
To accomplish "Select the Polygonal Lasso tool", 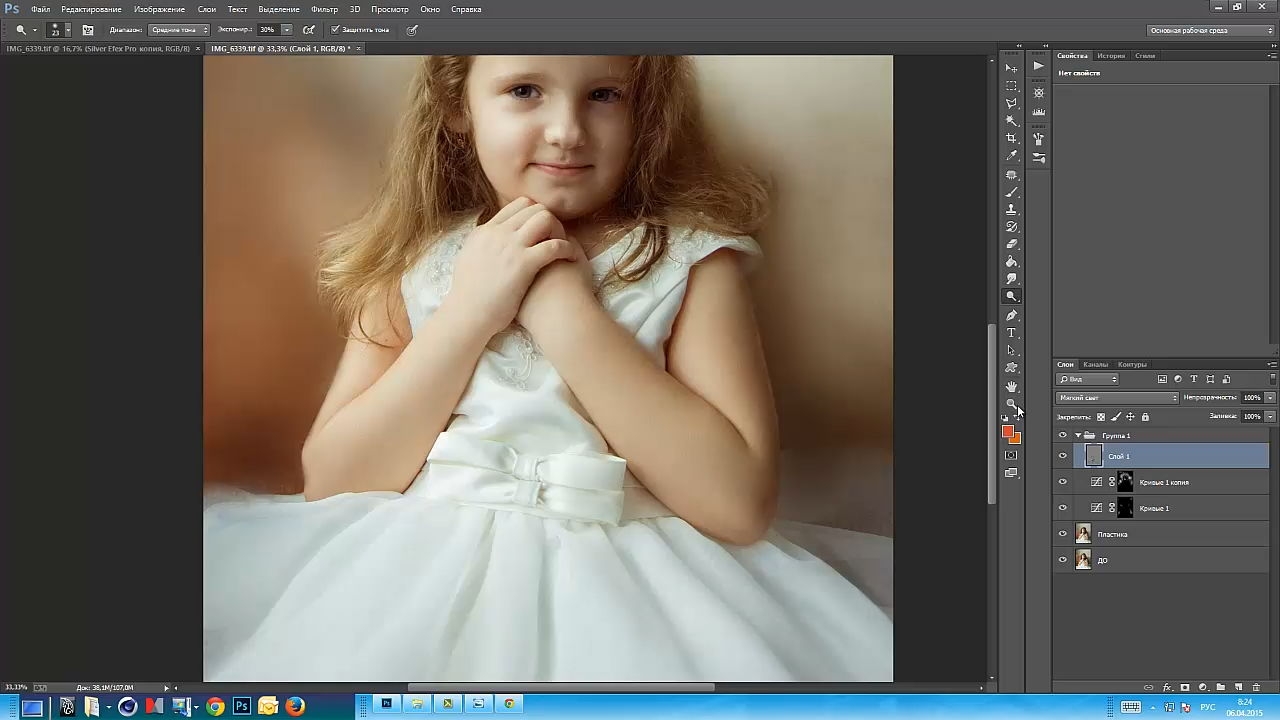I will pos(1012,103).
